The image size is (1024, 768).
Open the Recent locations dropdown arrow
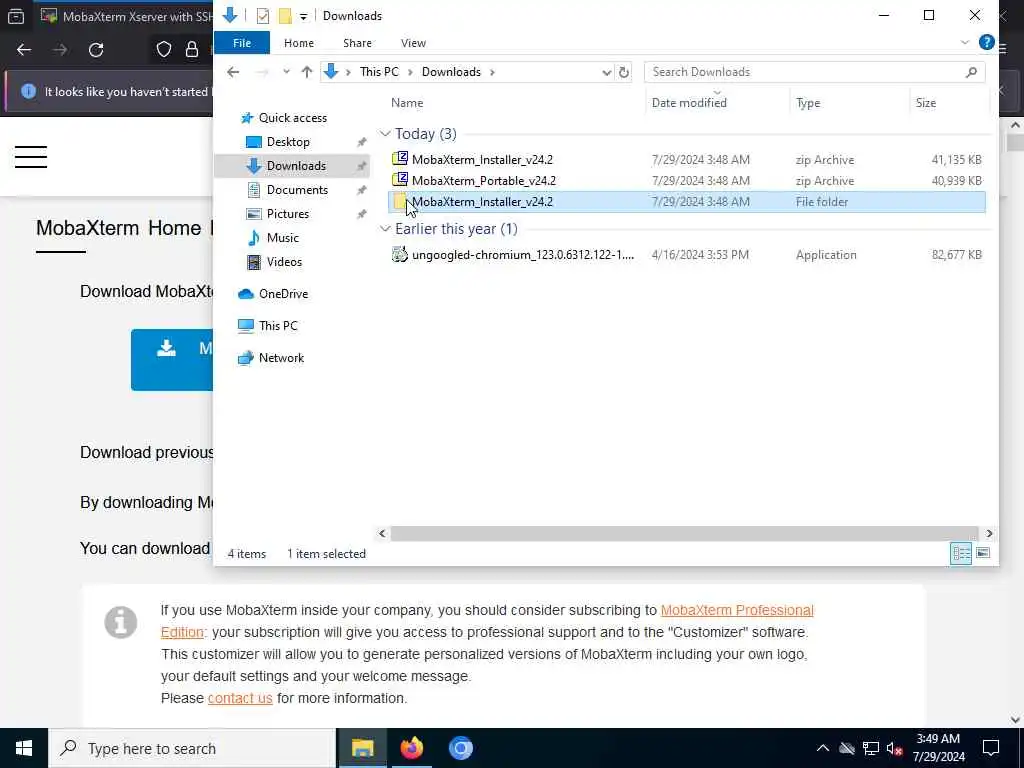(286, 72)
